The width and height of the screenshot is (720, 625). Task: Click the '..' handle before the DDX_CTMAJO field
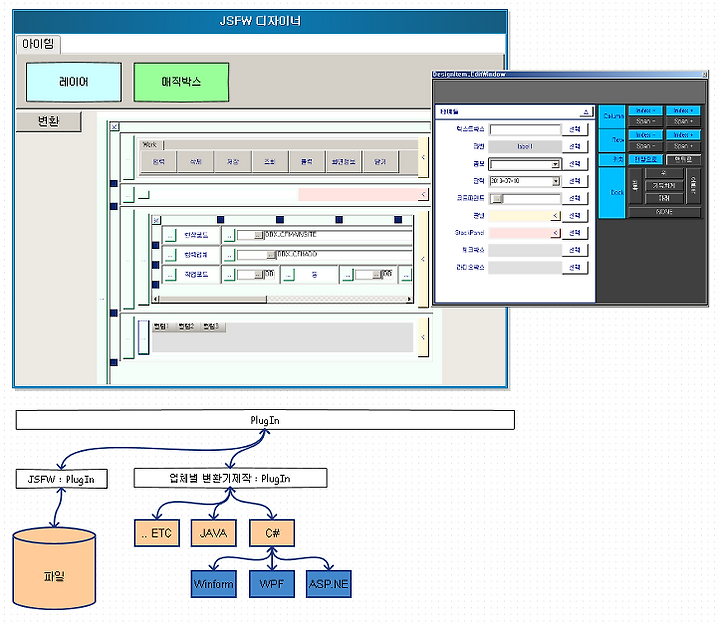[229, 255]
